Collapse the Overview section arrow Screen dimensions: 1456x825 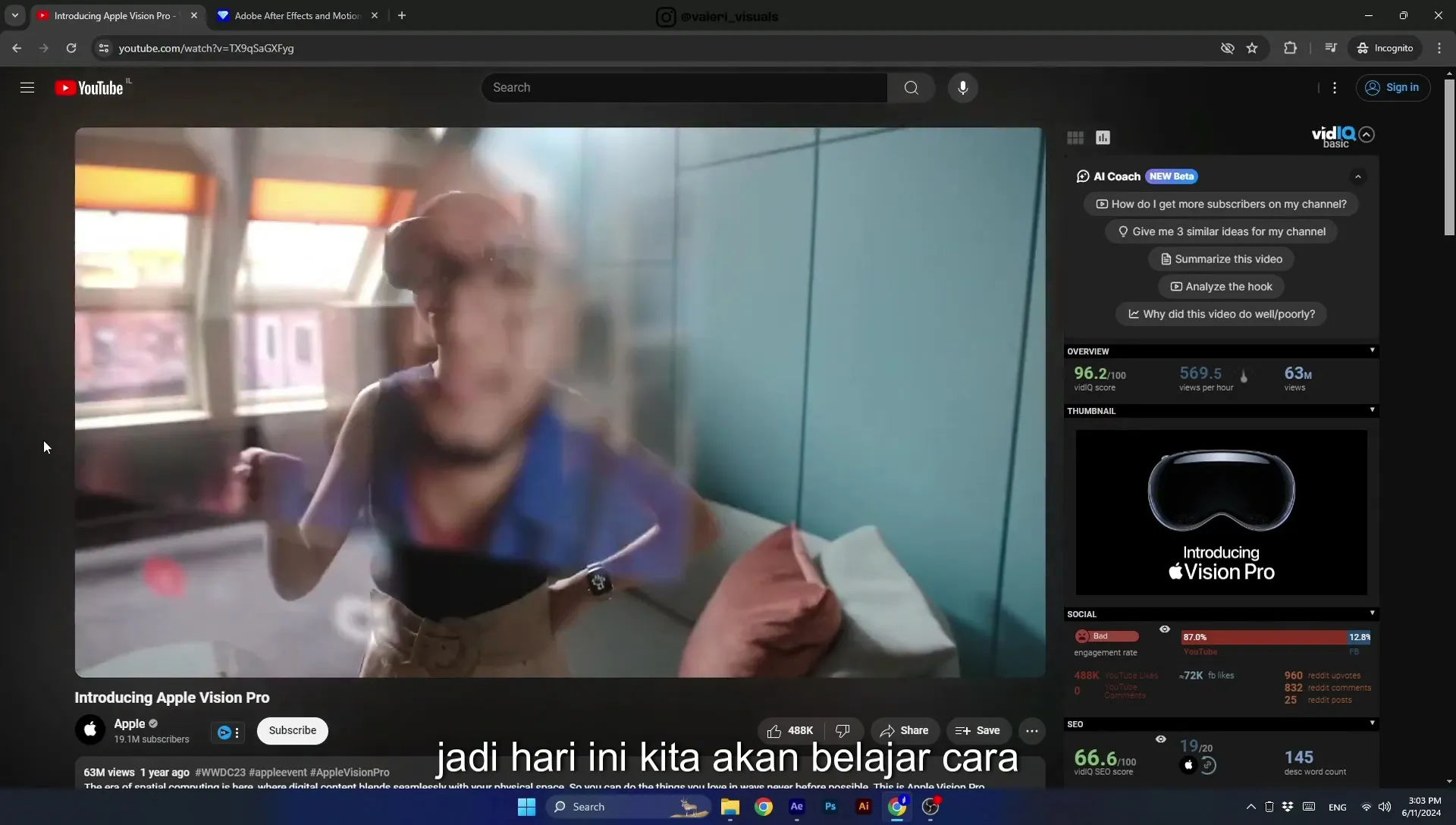[x=1372, y=350]
